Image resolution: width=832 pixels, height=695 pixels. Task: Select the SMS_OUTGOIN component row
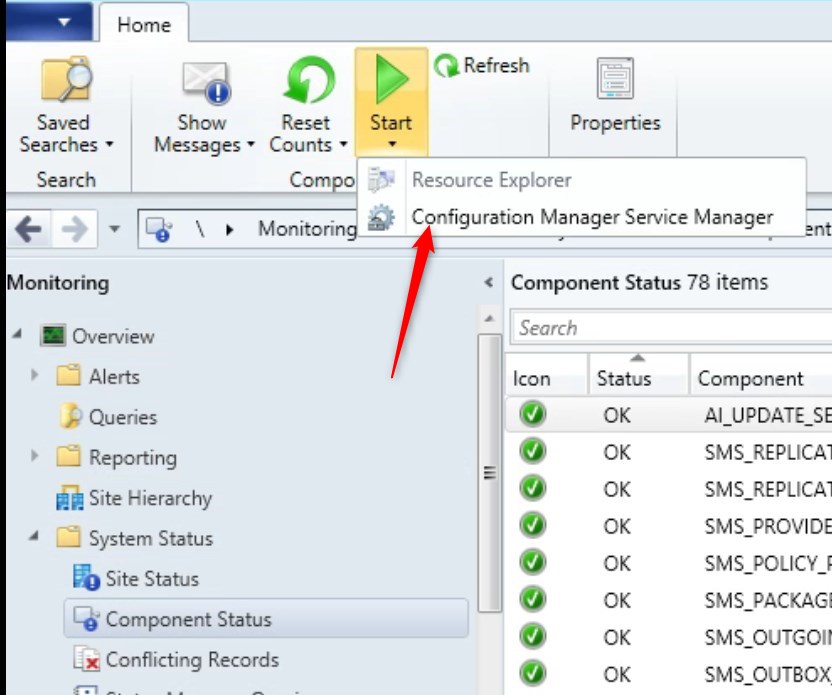pyautogui.click(x=669, y=637)
